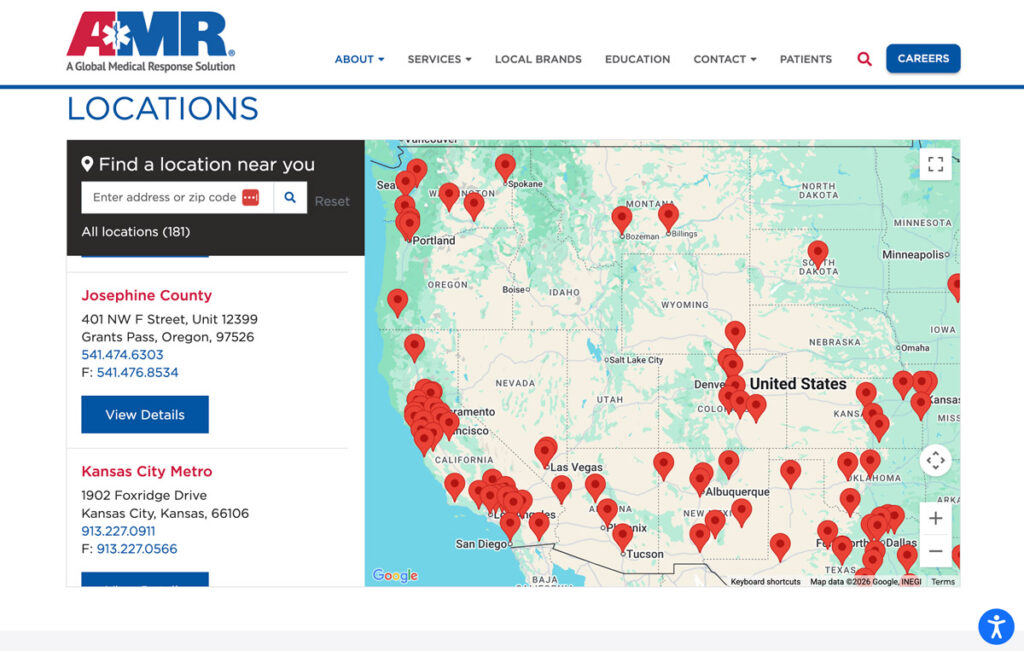Click the Careers button
The image size is (1024, 651).
tap(923, 58)
